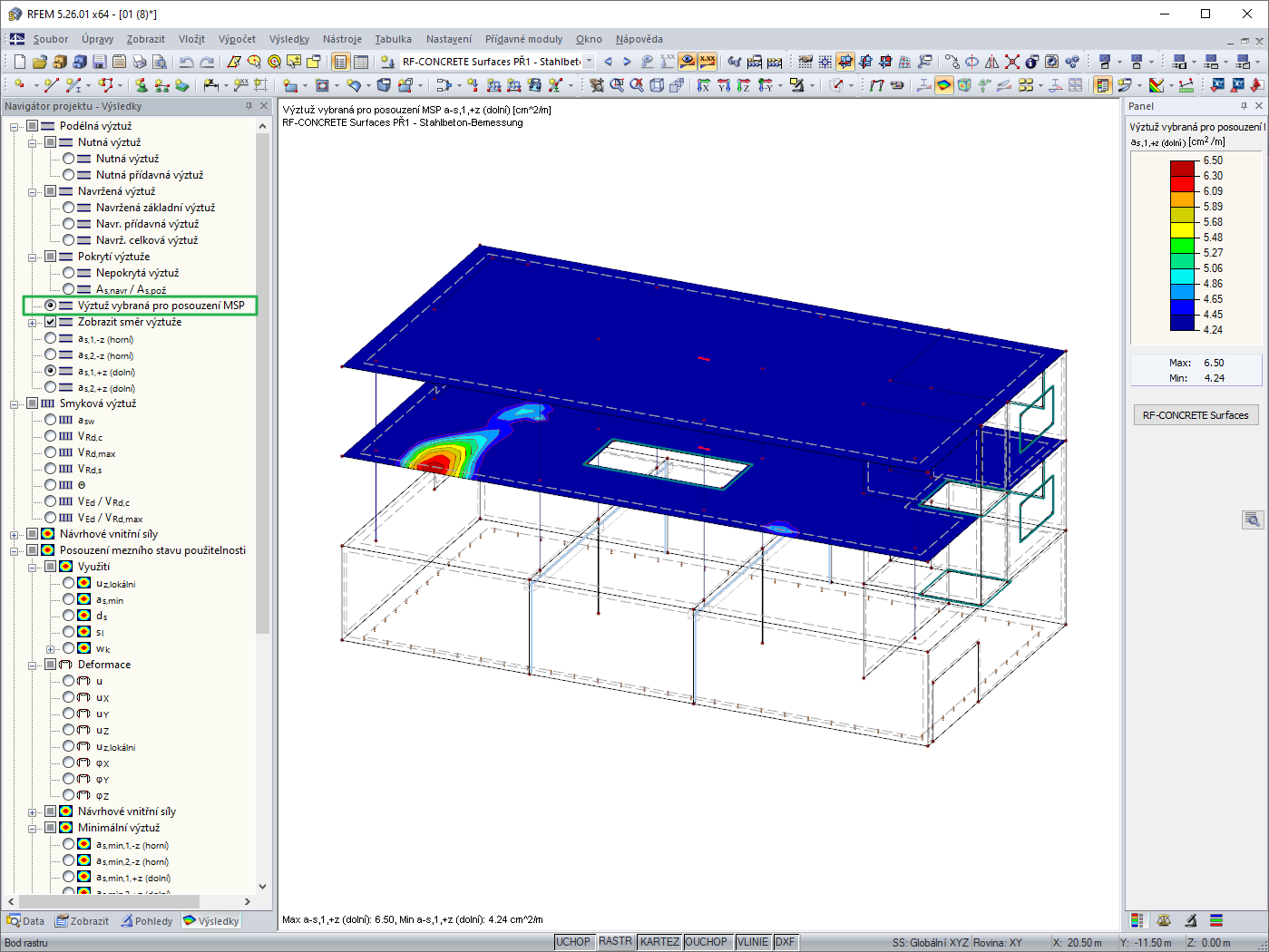
Task: Toggle VLINIE in the status bar
Action: coord(753,942)
